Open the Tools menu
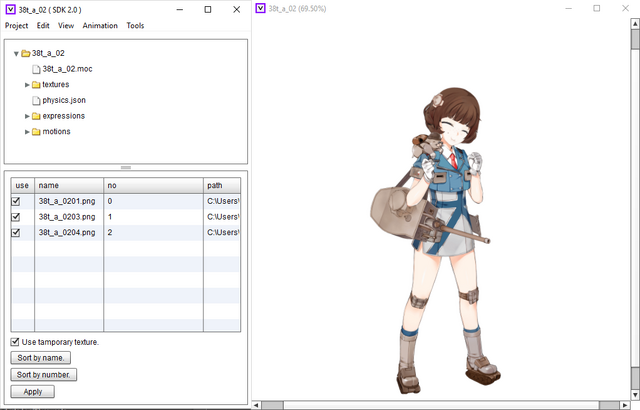Screen dimensions: 640x410 (x=135, y=25)
